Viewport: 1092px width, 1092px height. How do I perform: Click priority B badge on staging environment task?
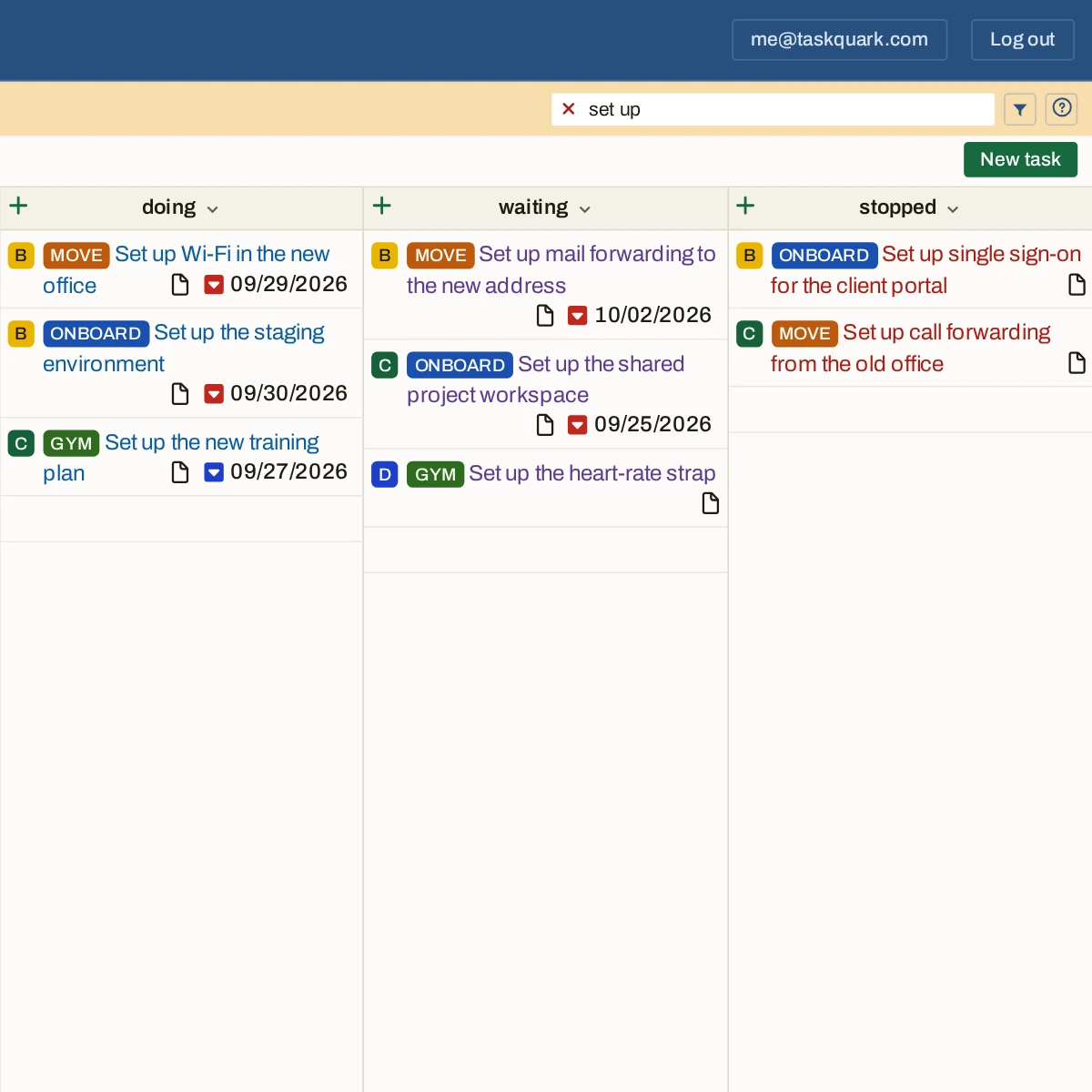[21, 334]
